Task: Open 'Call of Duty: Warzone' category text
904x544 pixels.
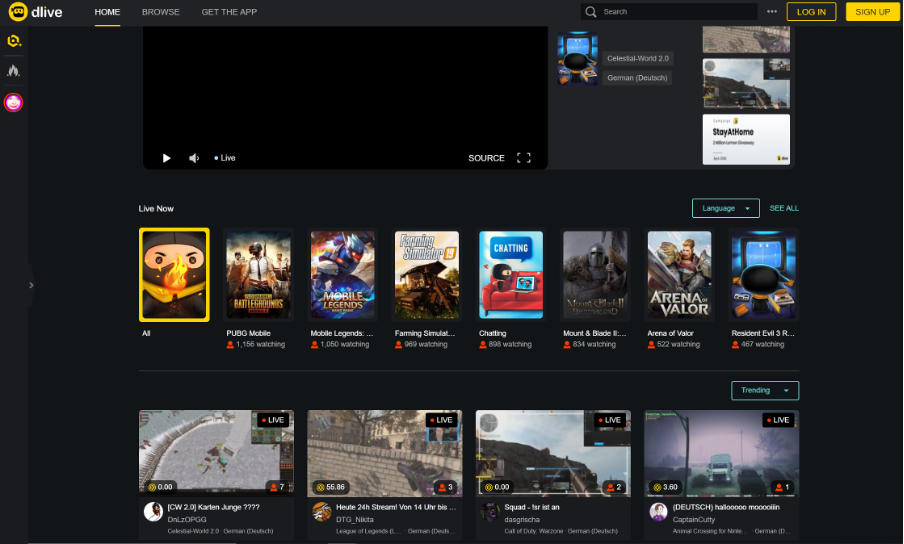Action: tap(533, 531)
